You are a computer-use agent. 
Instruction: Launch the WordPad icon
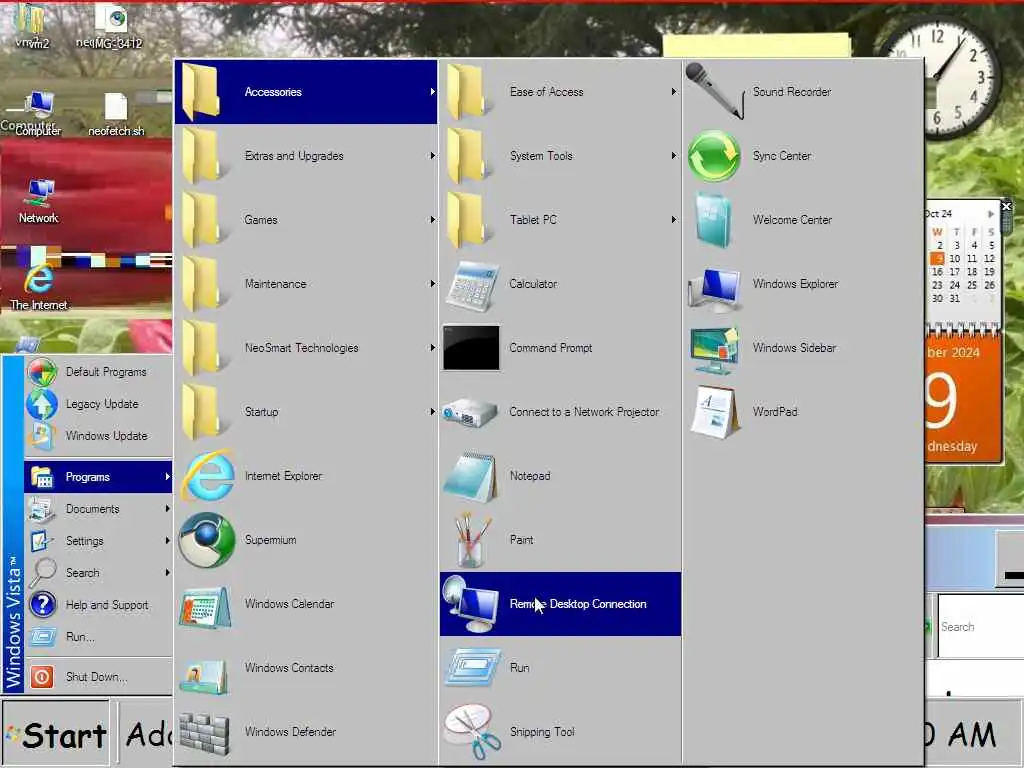coord(714,412)
